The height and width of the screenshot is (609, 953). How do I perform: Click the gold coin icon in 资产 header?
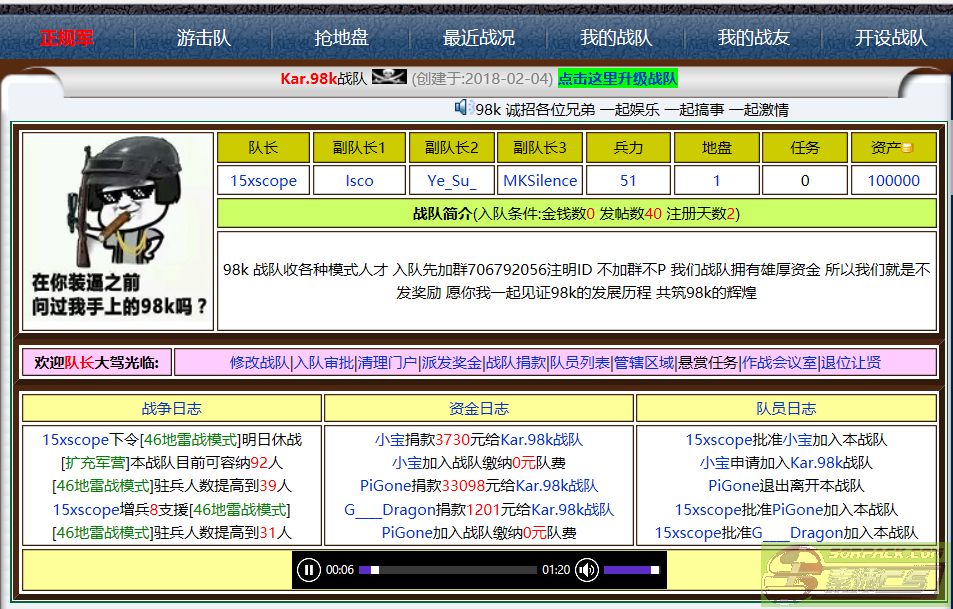click(x=907, y=148)
